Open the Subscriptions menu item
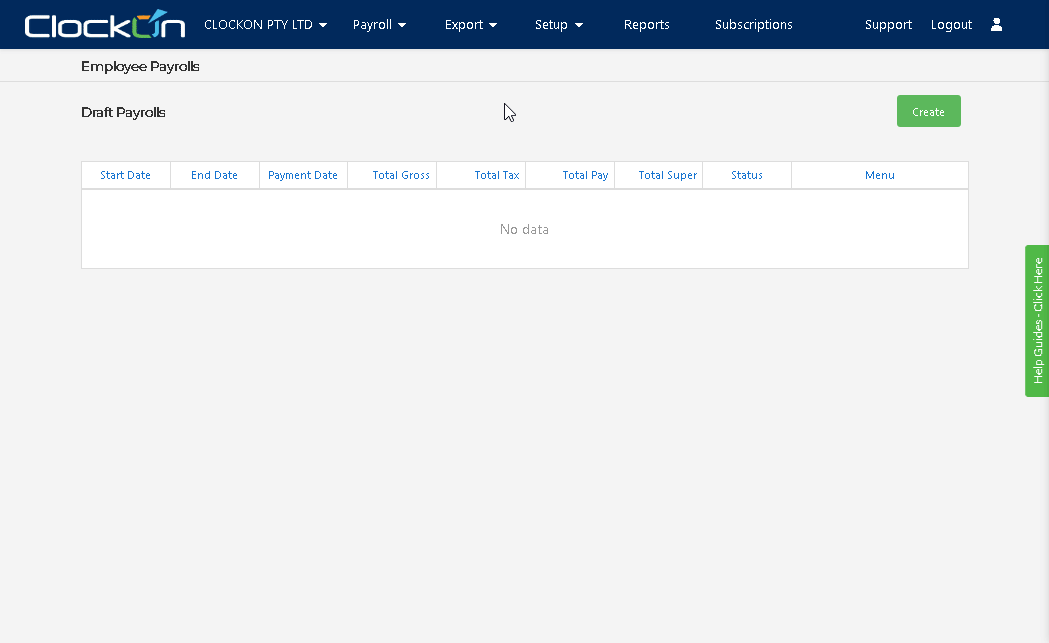Viewport: 1049px width, 643px height. click(753, 24)
